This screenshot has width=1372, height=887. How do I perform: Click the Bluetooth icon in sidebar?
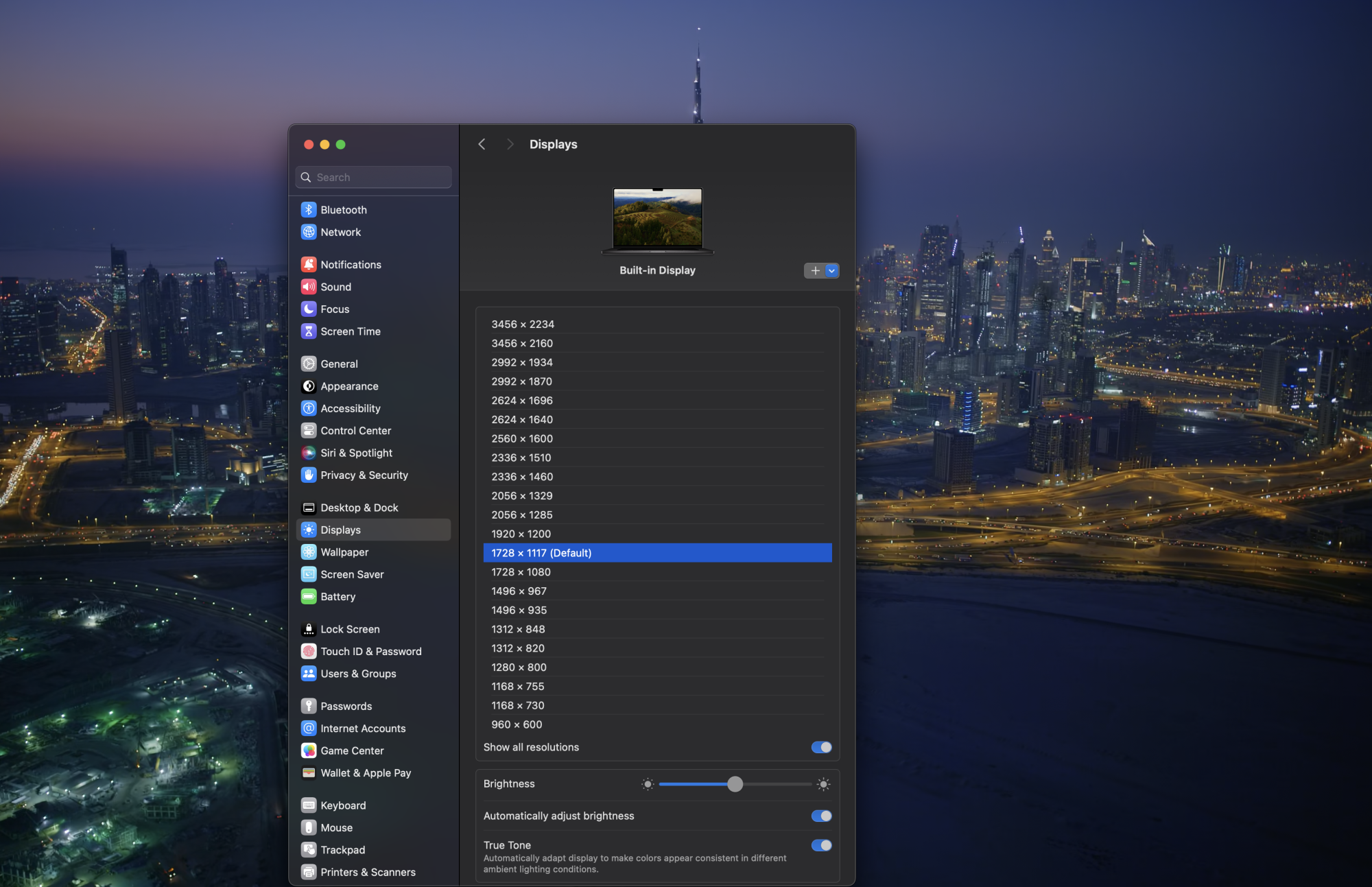(309, 210)
